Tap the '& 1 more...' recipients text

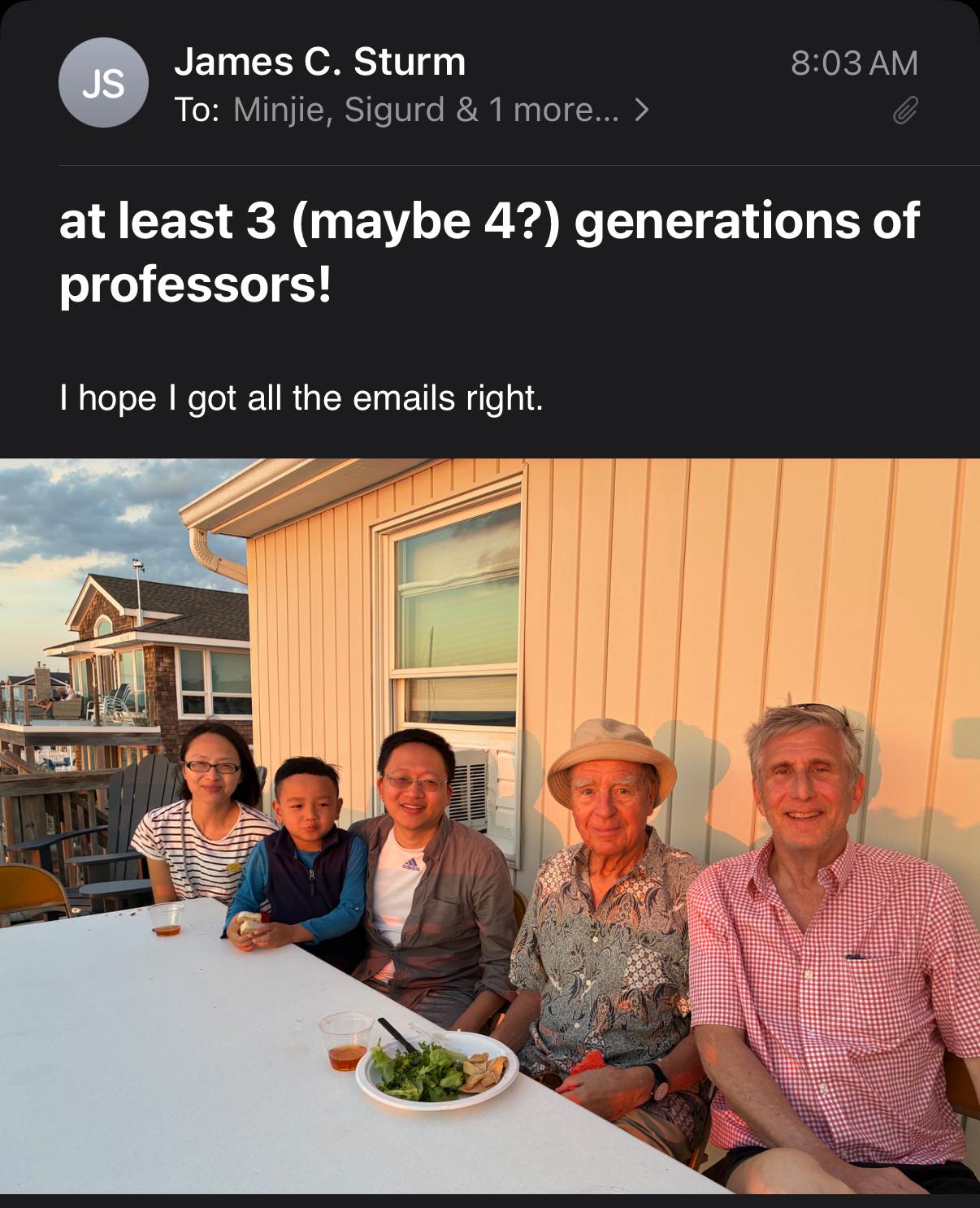(x=537, y=110)
